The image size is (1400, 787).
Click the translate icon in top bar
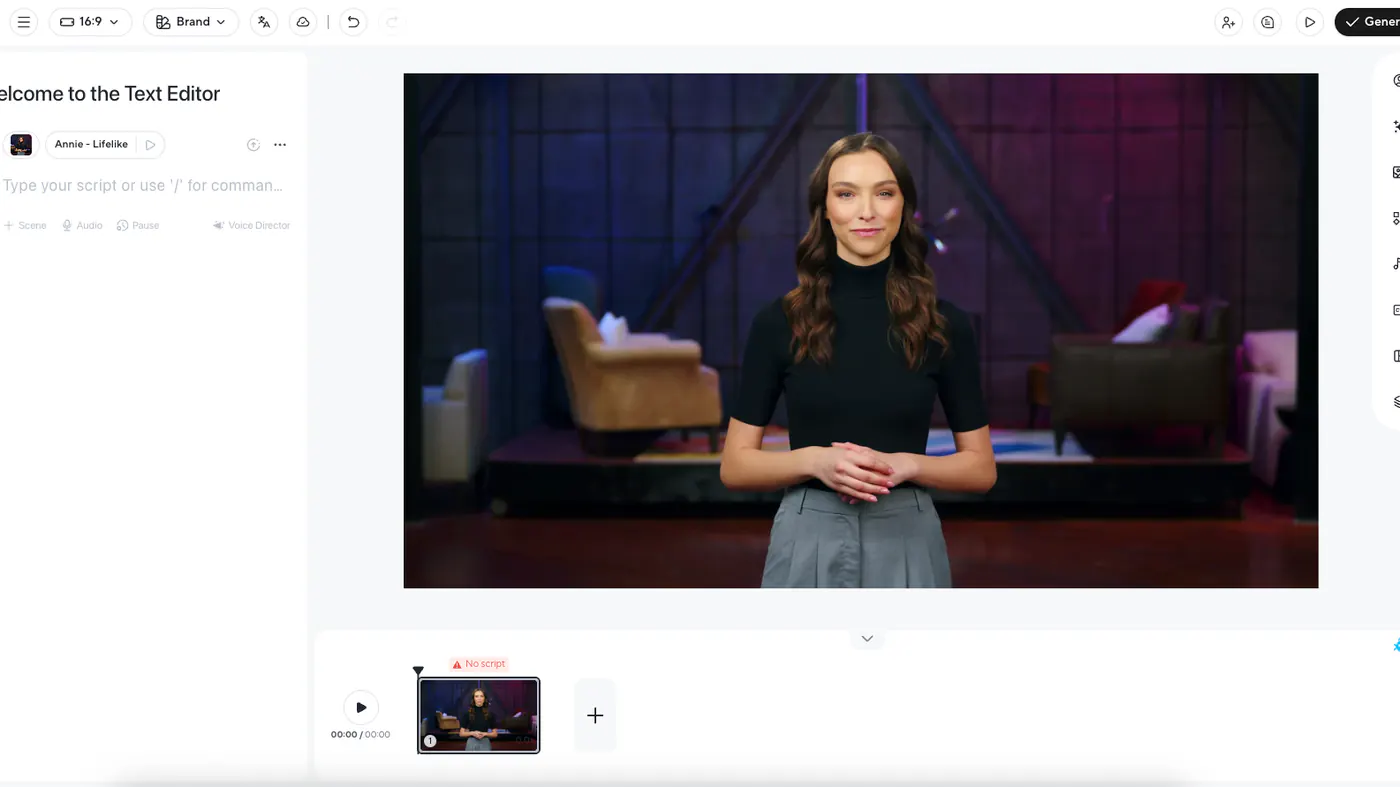click(264, 22)
